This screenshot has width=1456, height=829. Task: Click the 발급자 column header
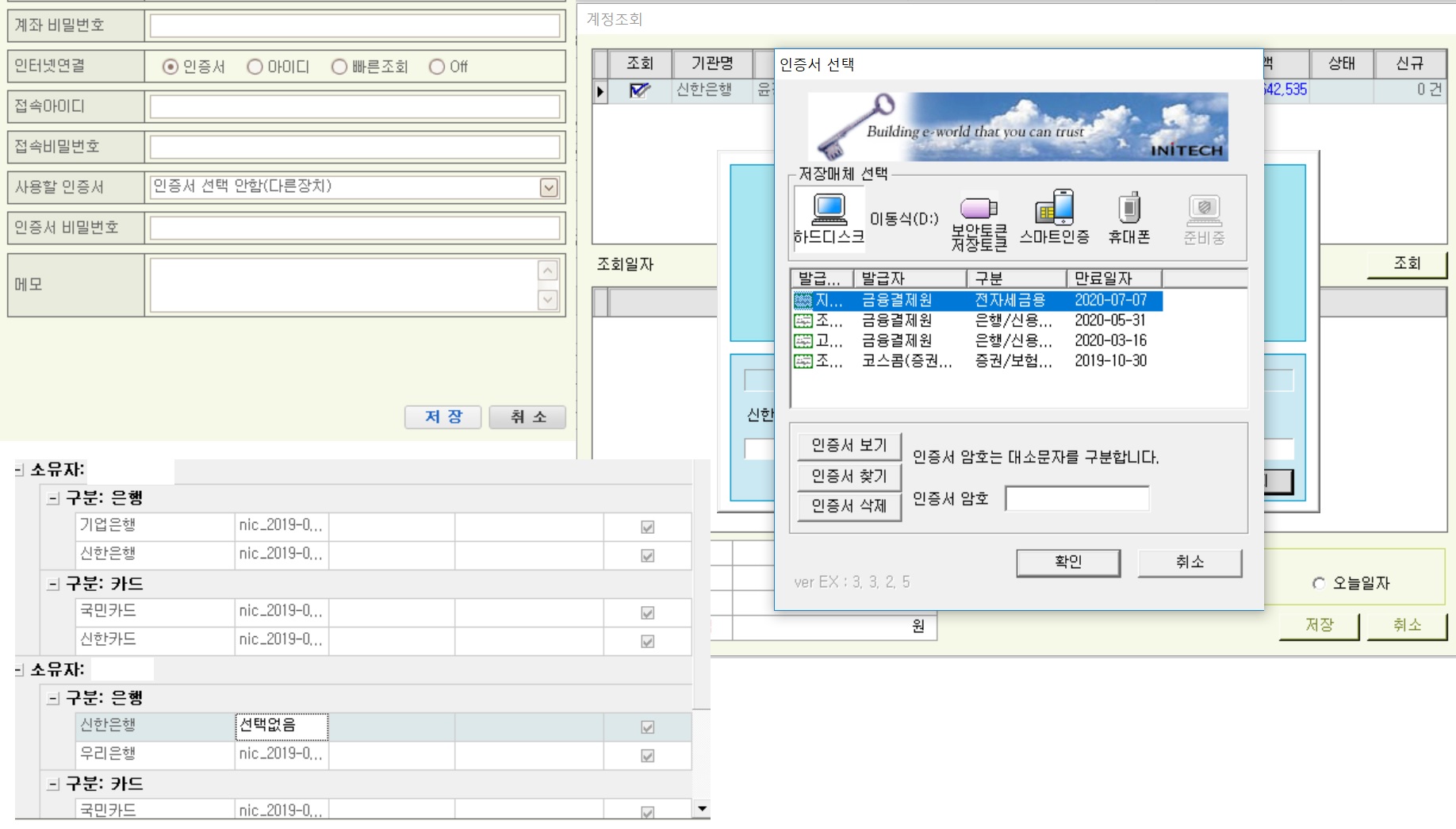[x=909, y=278]
